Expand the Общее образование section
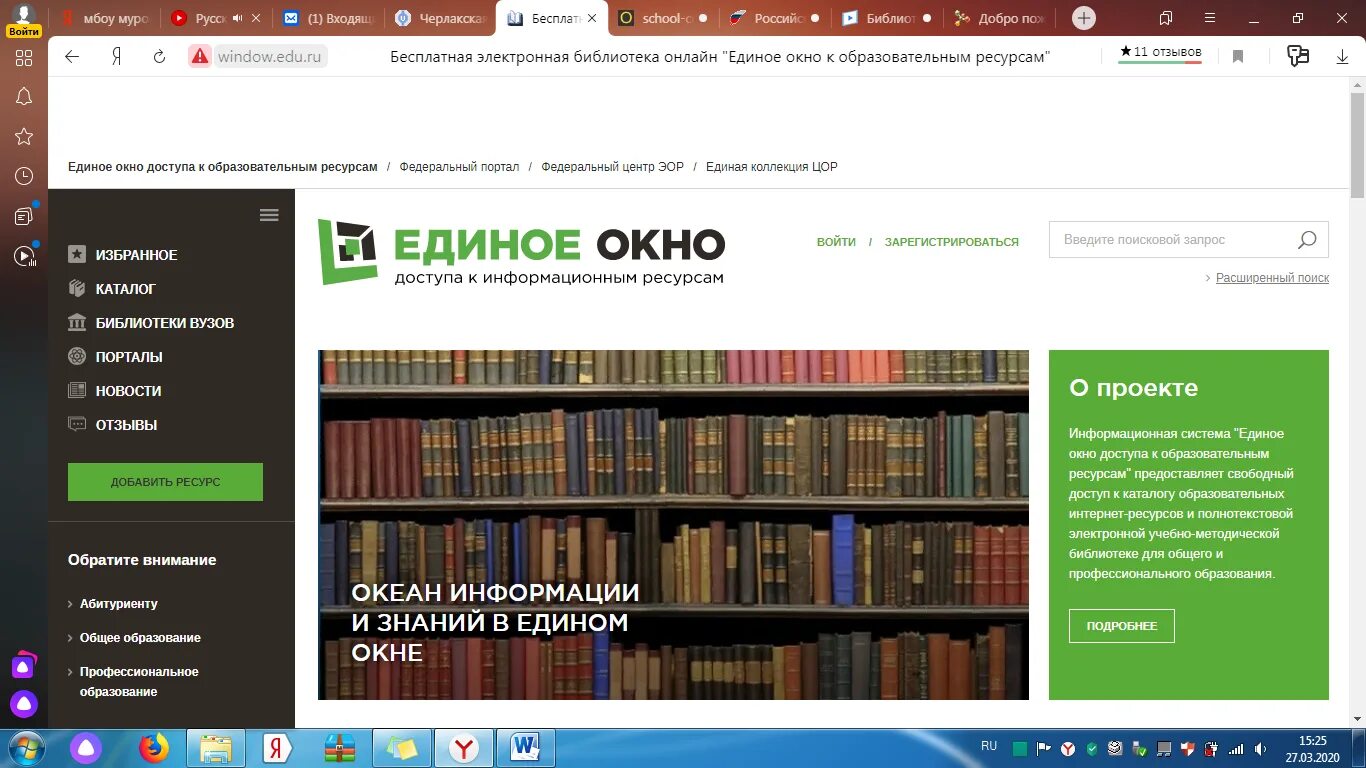 click(x=140, y=638)
